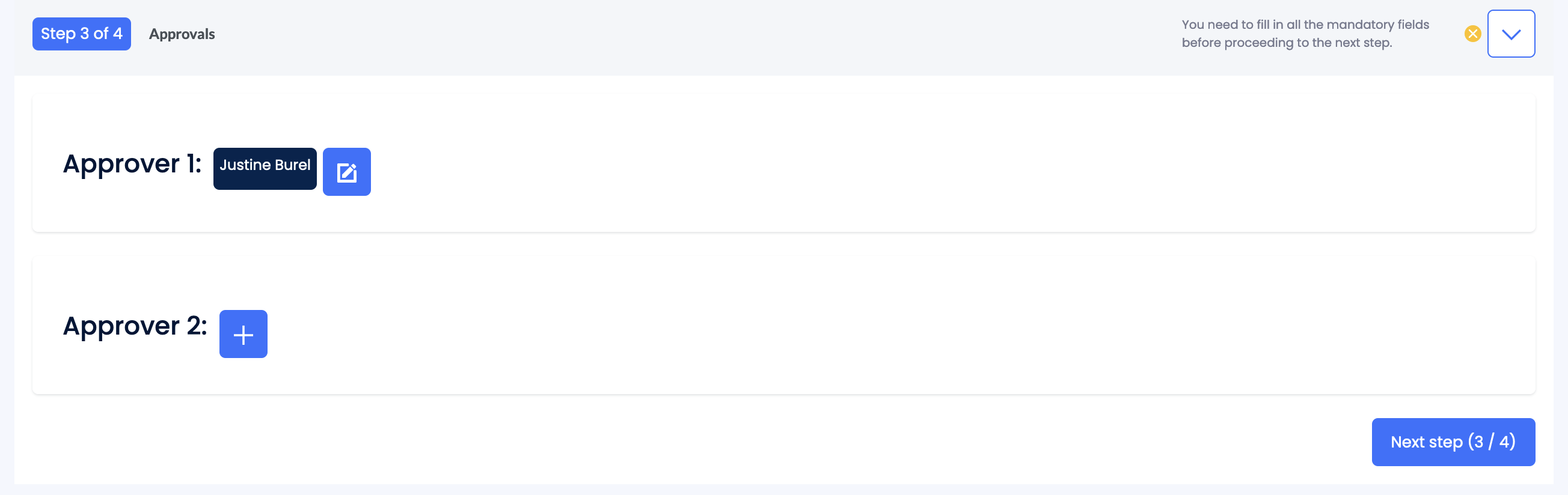Click the mandatory fields warning message
The height and width of the screenshot is (495, 1568).
(x=1305, y=34)
